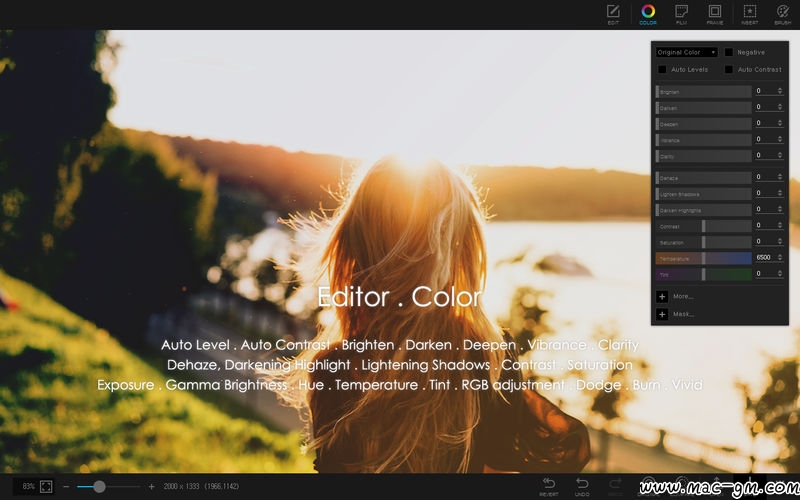Zoom in with the plus icon
The image size is (800, 500).
point(152,487)
